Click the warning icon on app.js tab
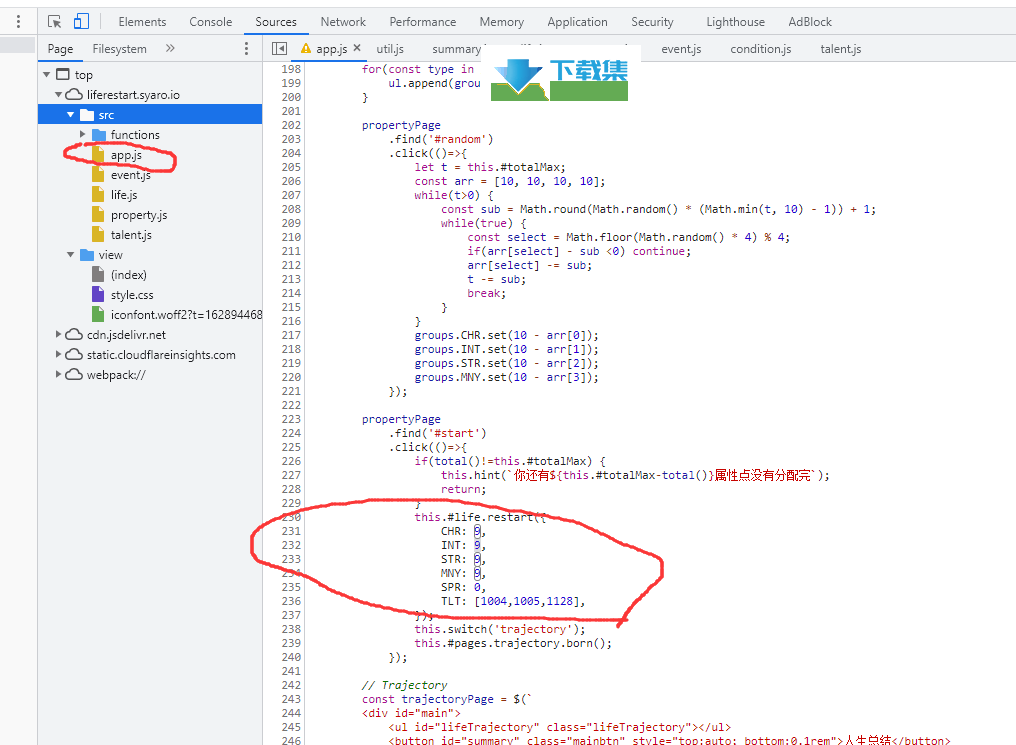Screen dimensions: 1016x745 coord(306,49)
